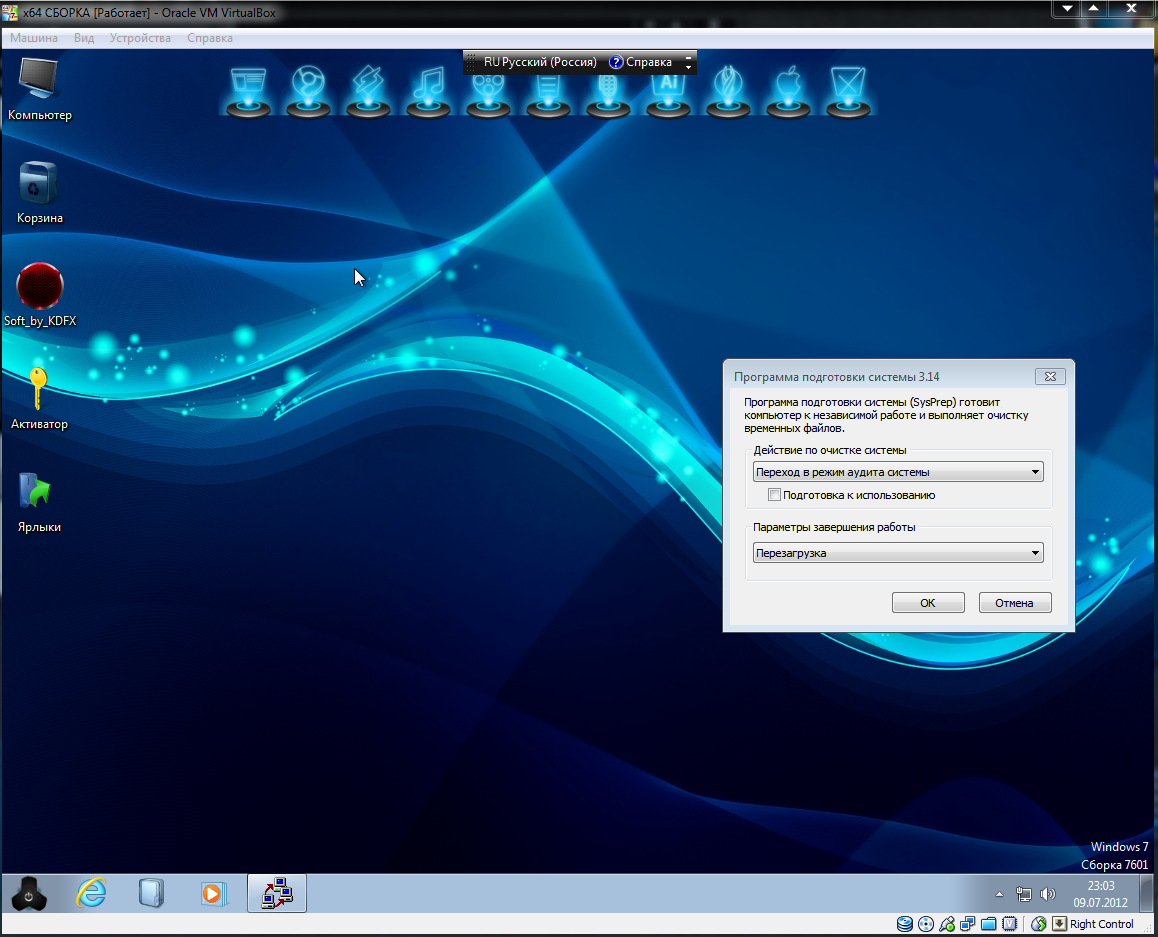This screenshot has width=1158, height=937.
Task: Open the Start menu orb
Action: [x=29, y=893]
